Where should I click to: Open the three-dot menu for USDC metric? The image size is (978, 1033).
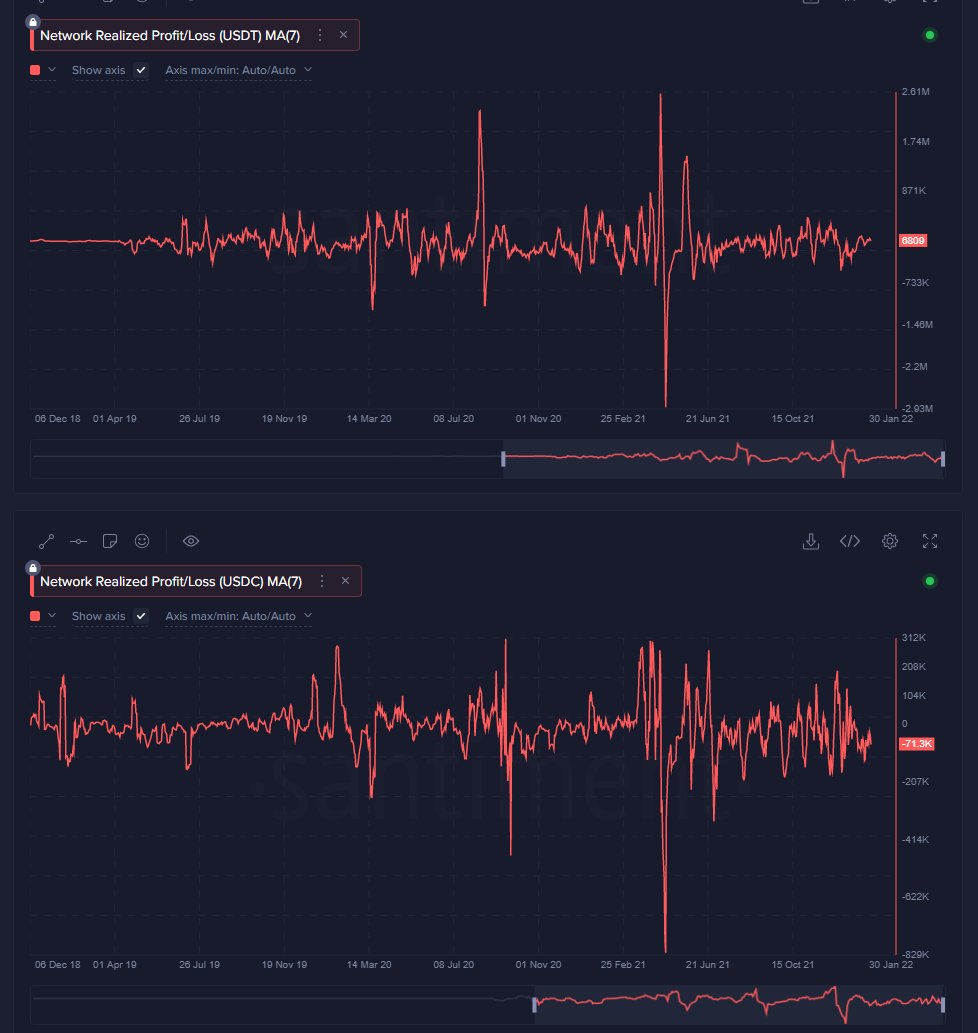[x=322, y=581]
